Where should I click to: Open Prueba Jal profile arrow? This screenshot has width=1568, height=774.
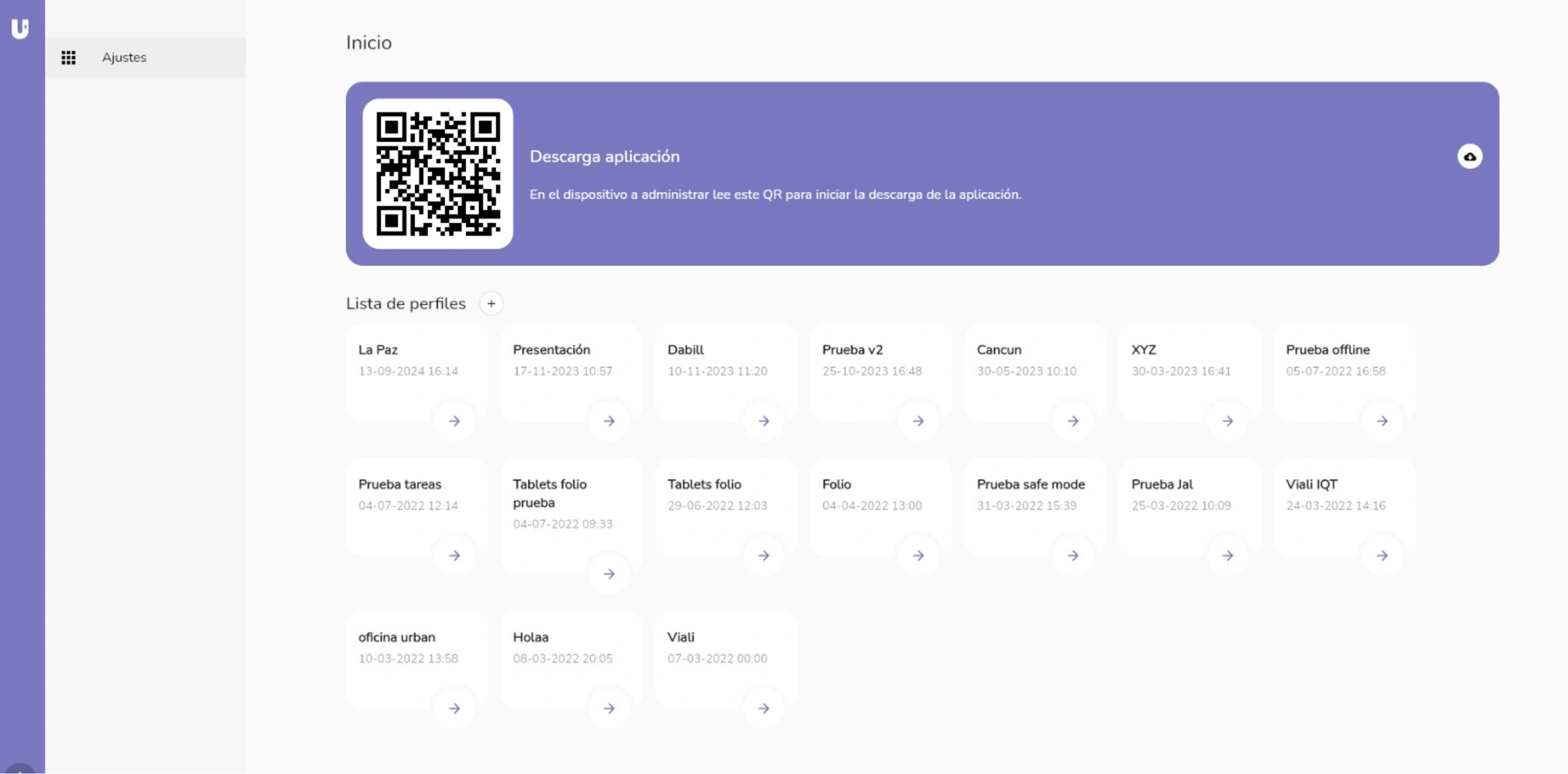tap(1227, 556)
